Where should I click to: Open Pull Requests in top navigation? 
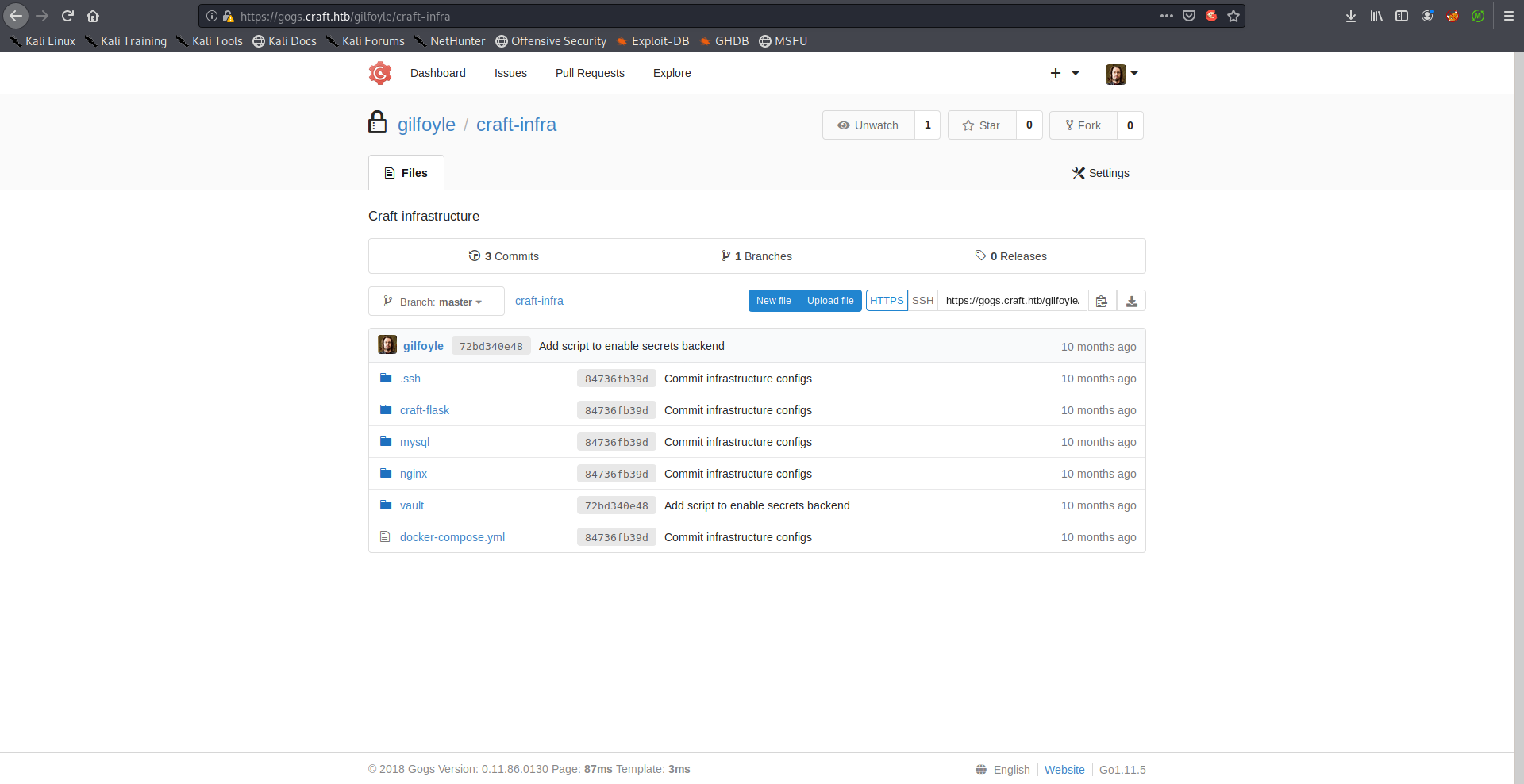tap(590, 73)
